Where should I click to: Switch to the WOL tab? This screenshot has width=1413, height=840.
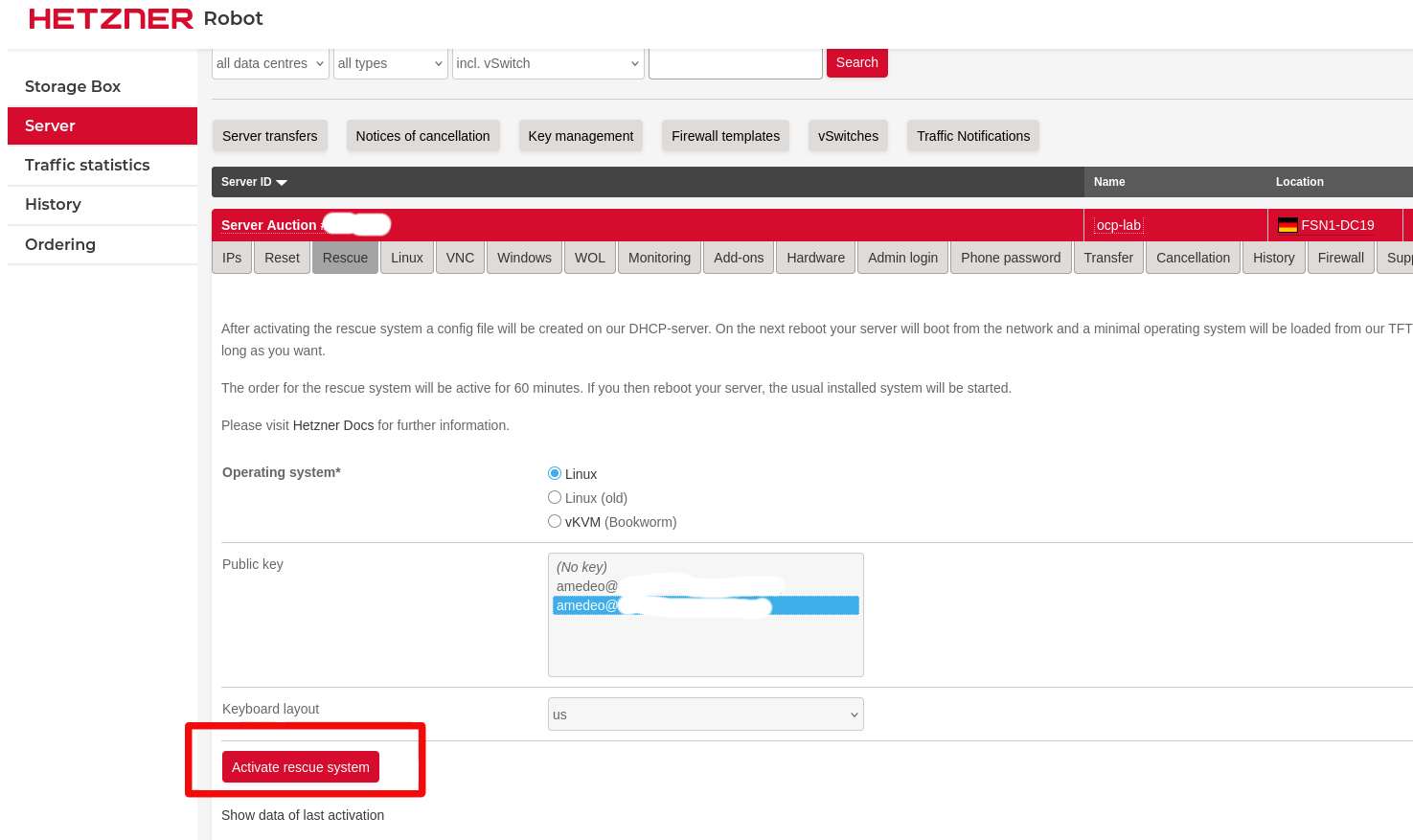590,258
